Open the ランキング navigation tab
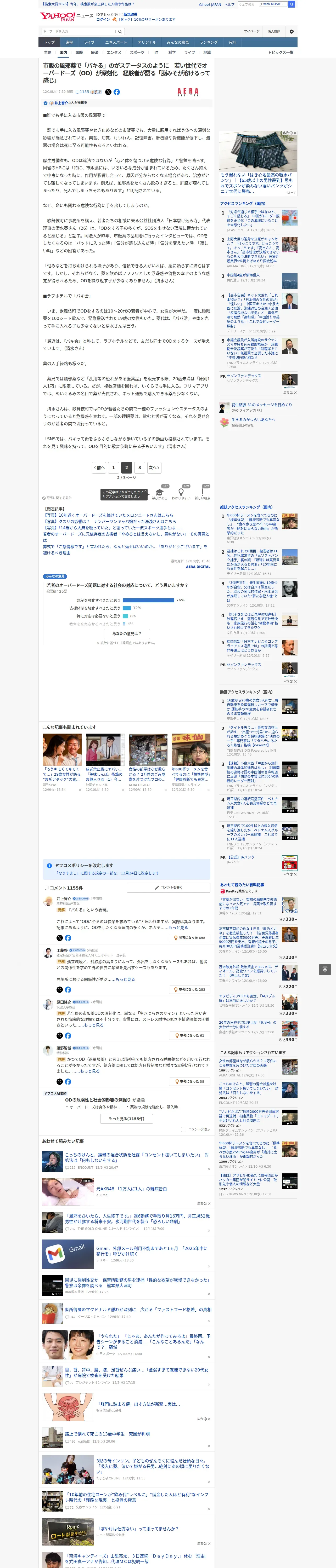The image size is (336, 1568). click(x=209, y=43)
